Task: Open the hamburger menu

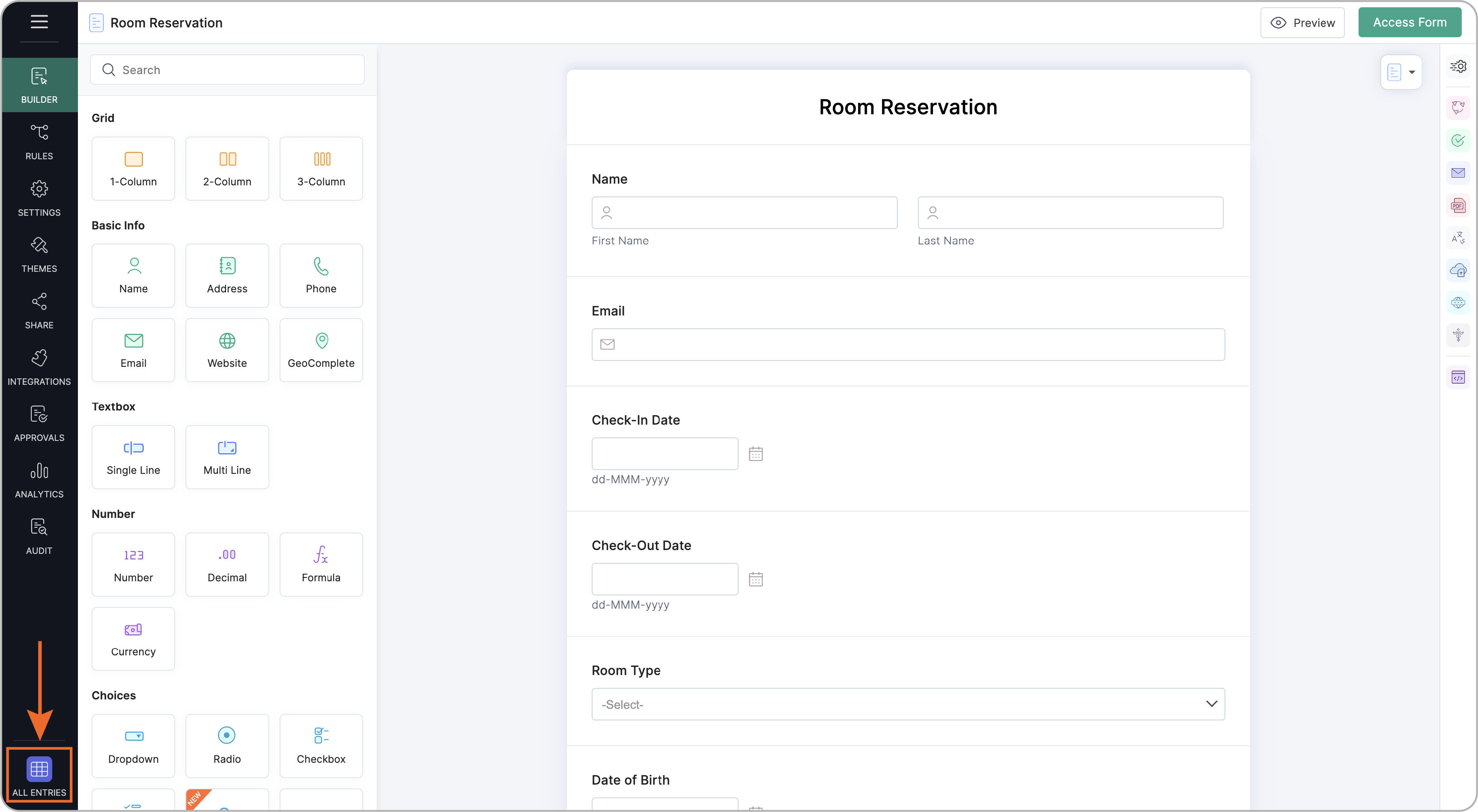Action: (x=39, y=22)
